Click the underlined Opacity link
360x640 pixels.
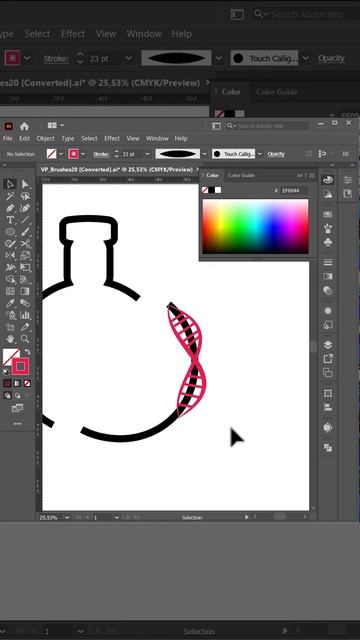(x=276, y=154)
